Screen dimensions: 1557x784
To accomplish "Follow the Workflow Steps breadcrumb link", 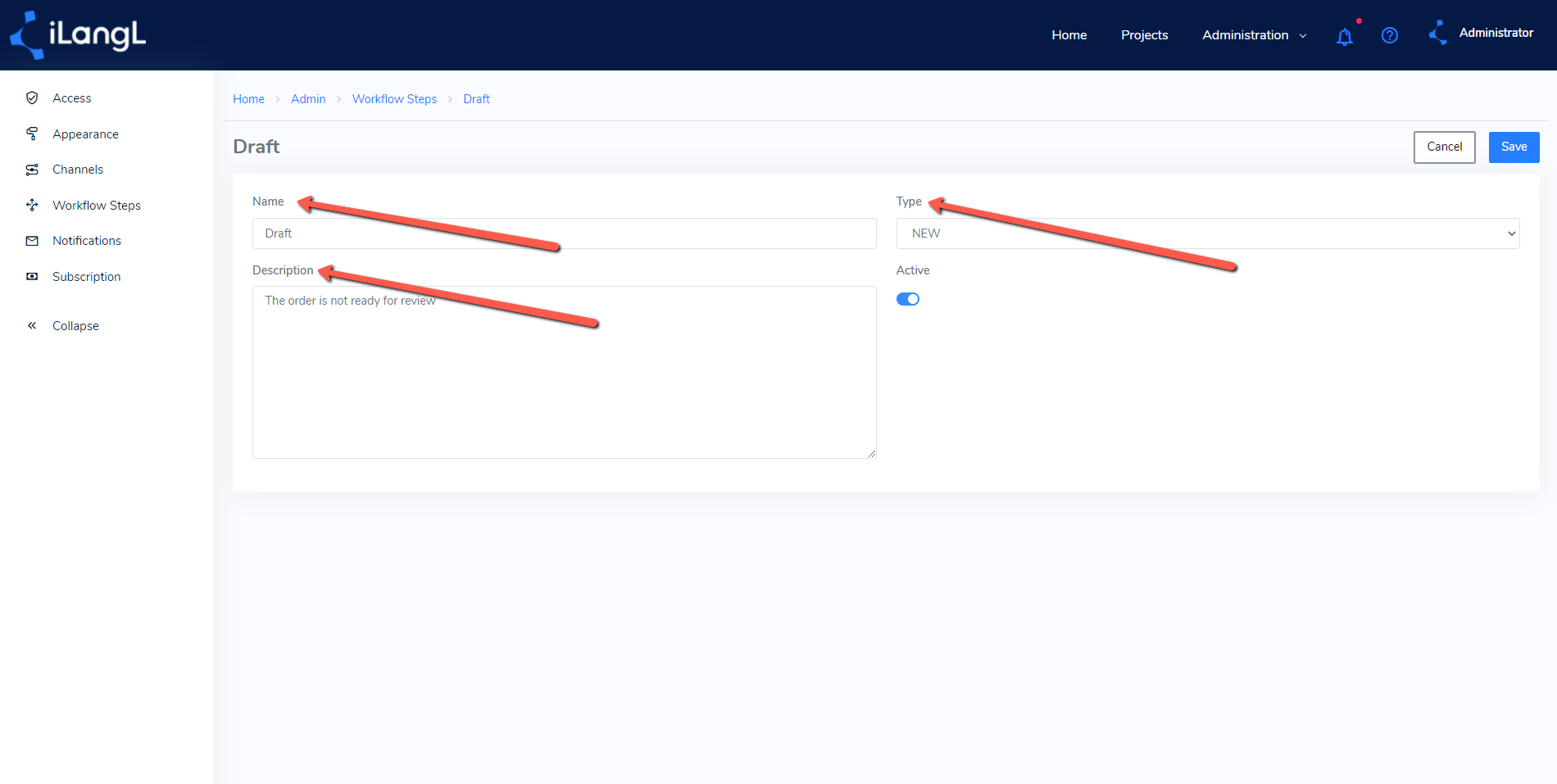I will tap(394, 99).
